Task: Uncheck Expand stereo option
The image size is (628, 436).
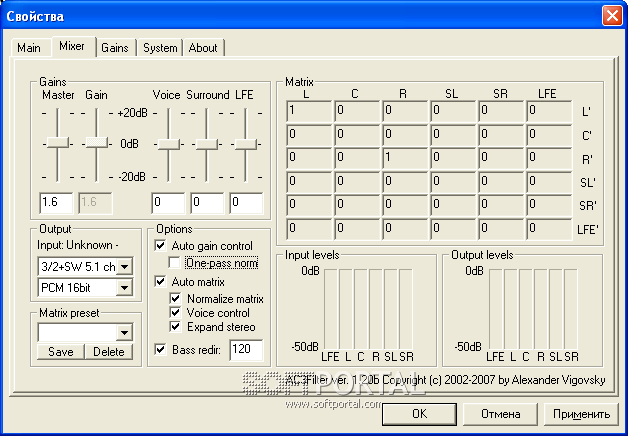Action: pos(175,326)
